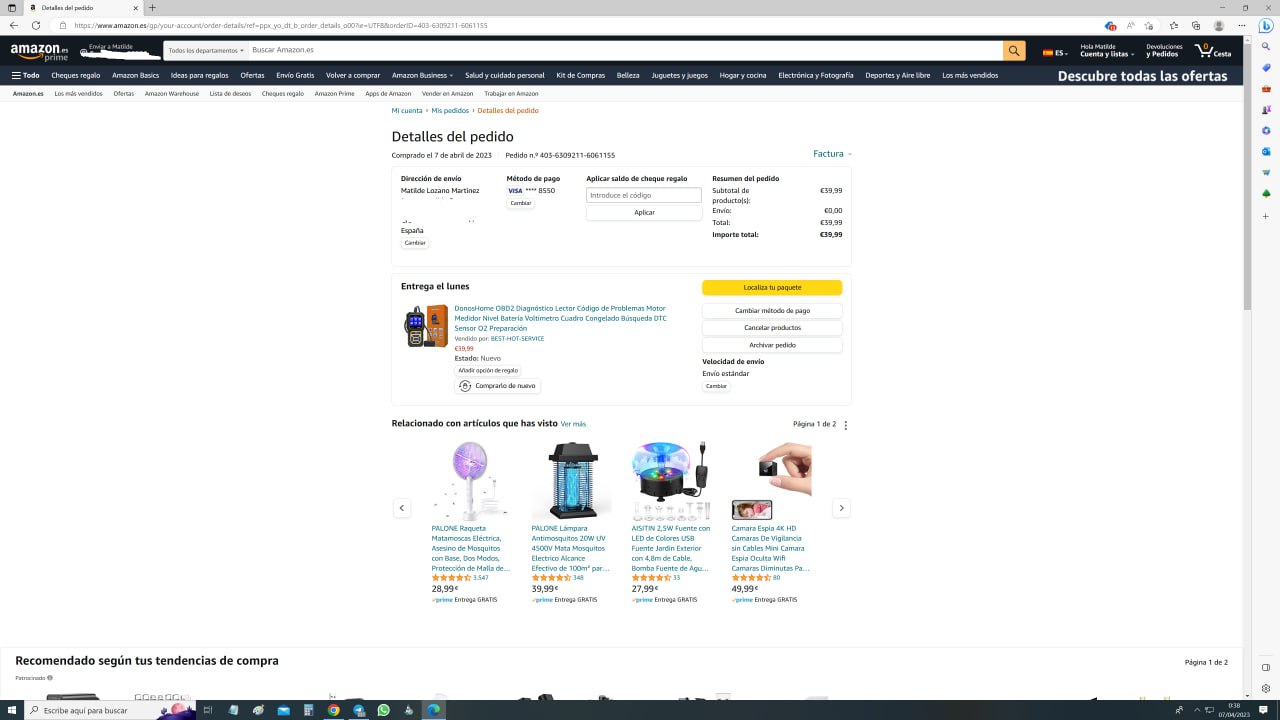Open the Edge sidebar Games chess icon
1280x720 pixels.
(1266, 110)
